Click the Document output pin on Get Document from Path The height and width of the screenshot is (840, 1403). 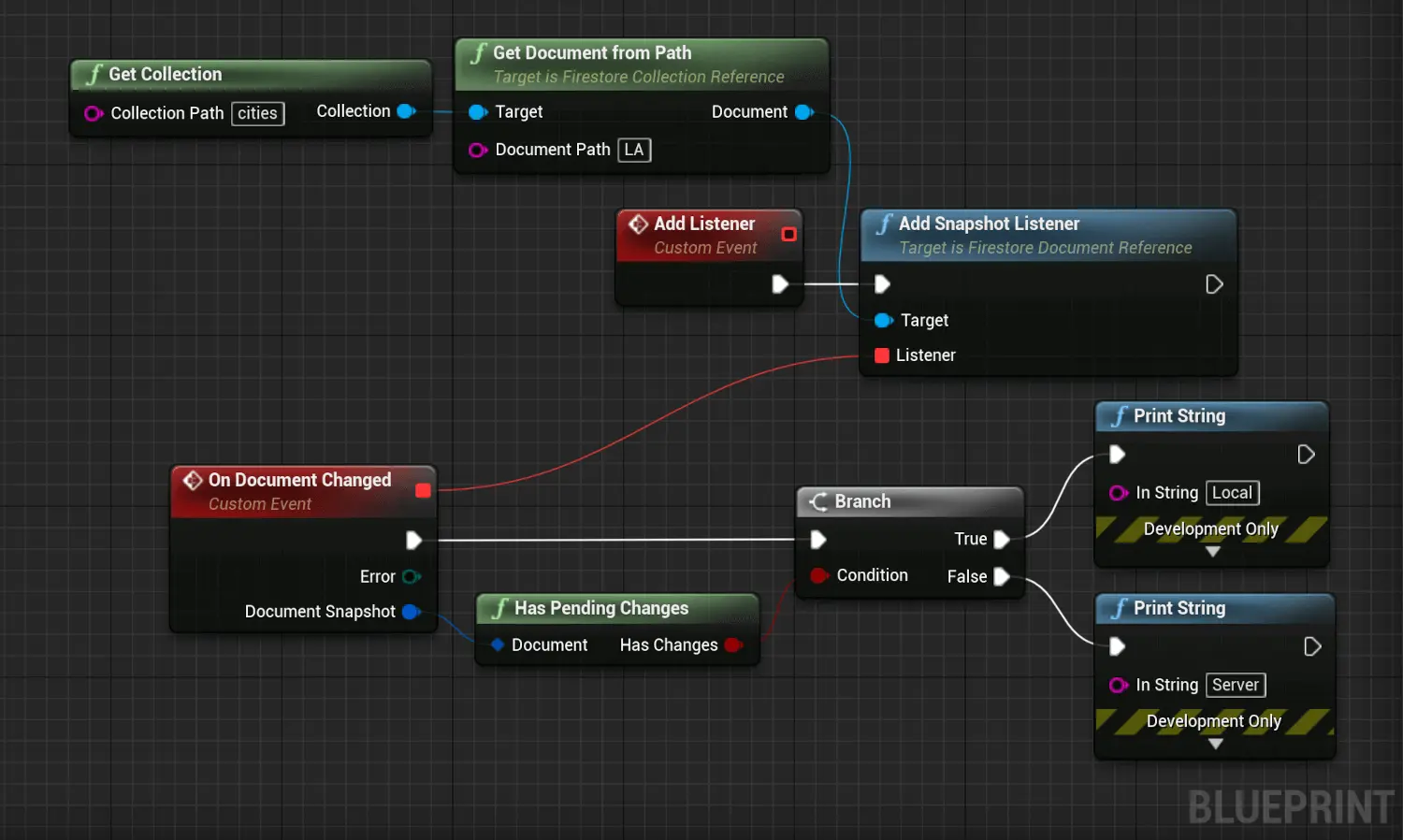[804, 112]
